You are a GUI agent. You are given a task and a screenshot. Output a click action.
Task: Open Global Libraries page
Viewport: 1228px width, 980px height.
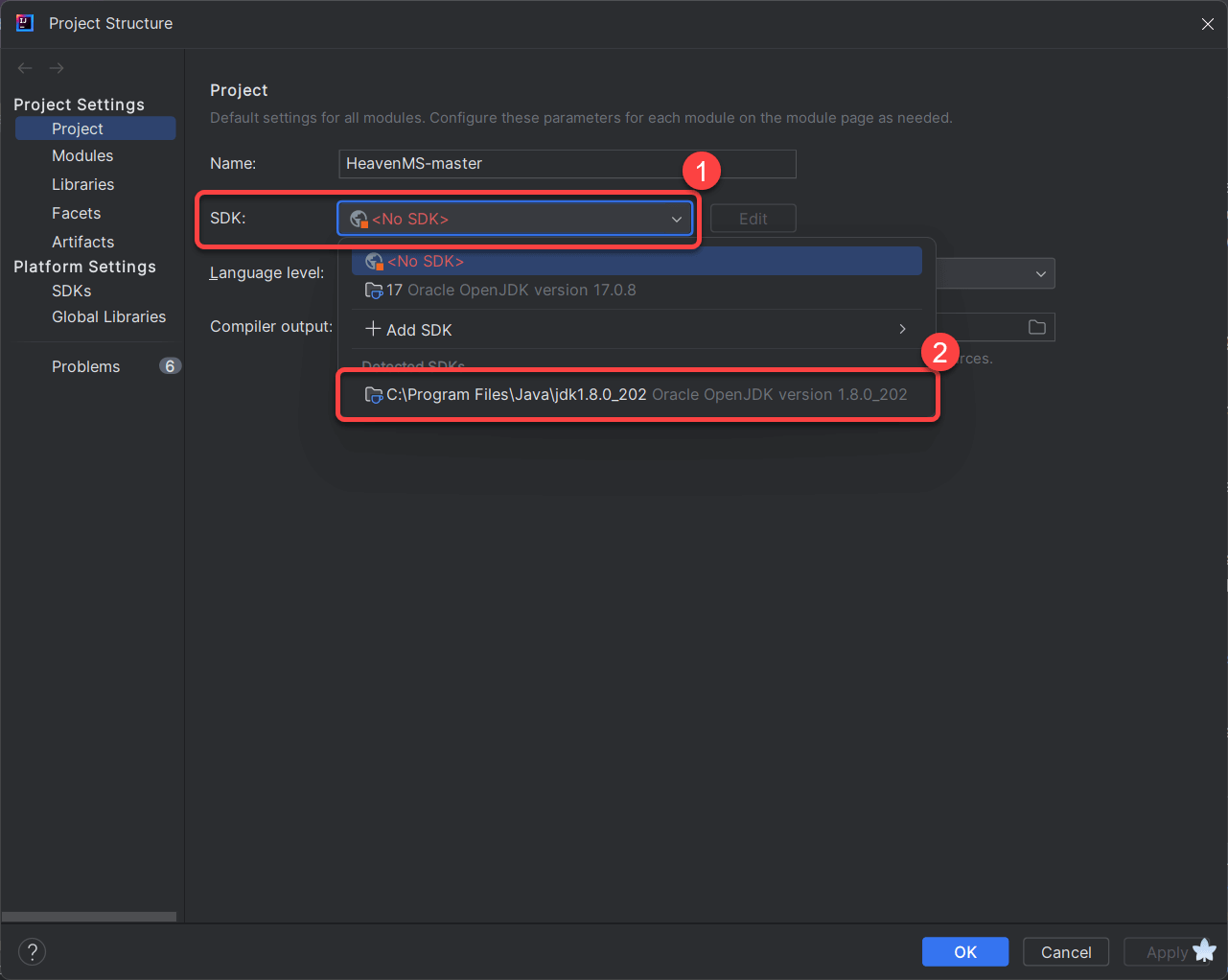[108, 316]
